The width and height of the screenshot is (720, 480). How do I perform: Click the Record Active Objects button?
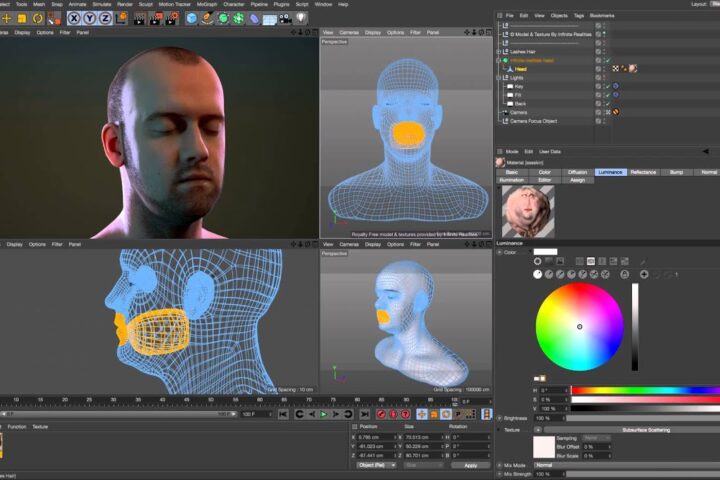click(381, 414)
